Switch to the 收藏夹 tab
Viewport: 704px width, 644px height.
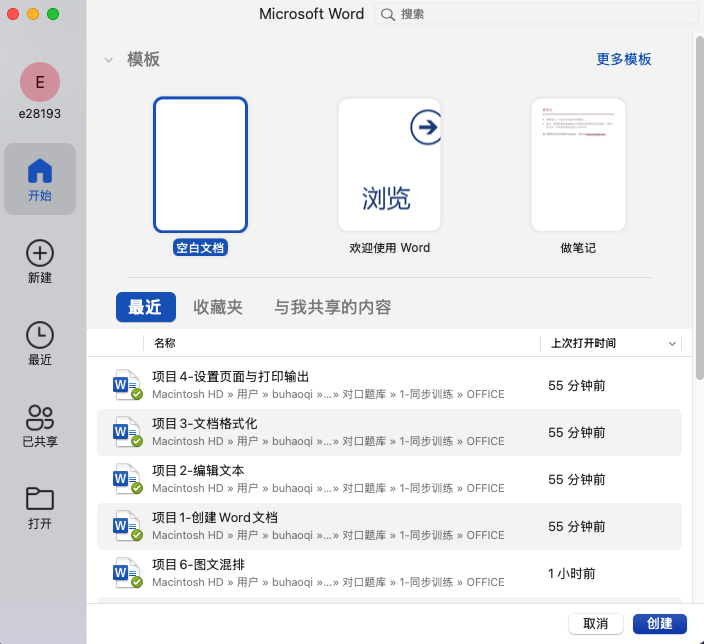(218, 307)
